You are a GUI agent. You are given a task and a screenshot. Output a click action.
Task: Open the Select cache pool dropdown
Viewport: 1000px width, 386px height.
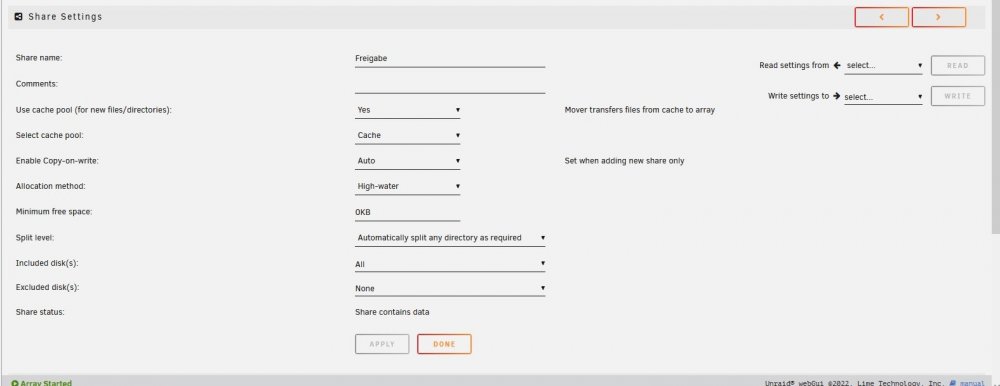(x=408, y=135)
